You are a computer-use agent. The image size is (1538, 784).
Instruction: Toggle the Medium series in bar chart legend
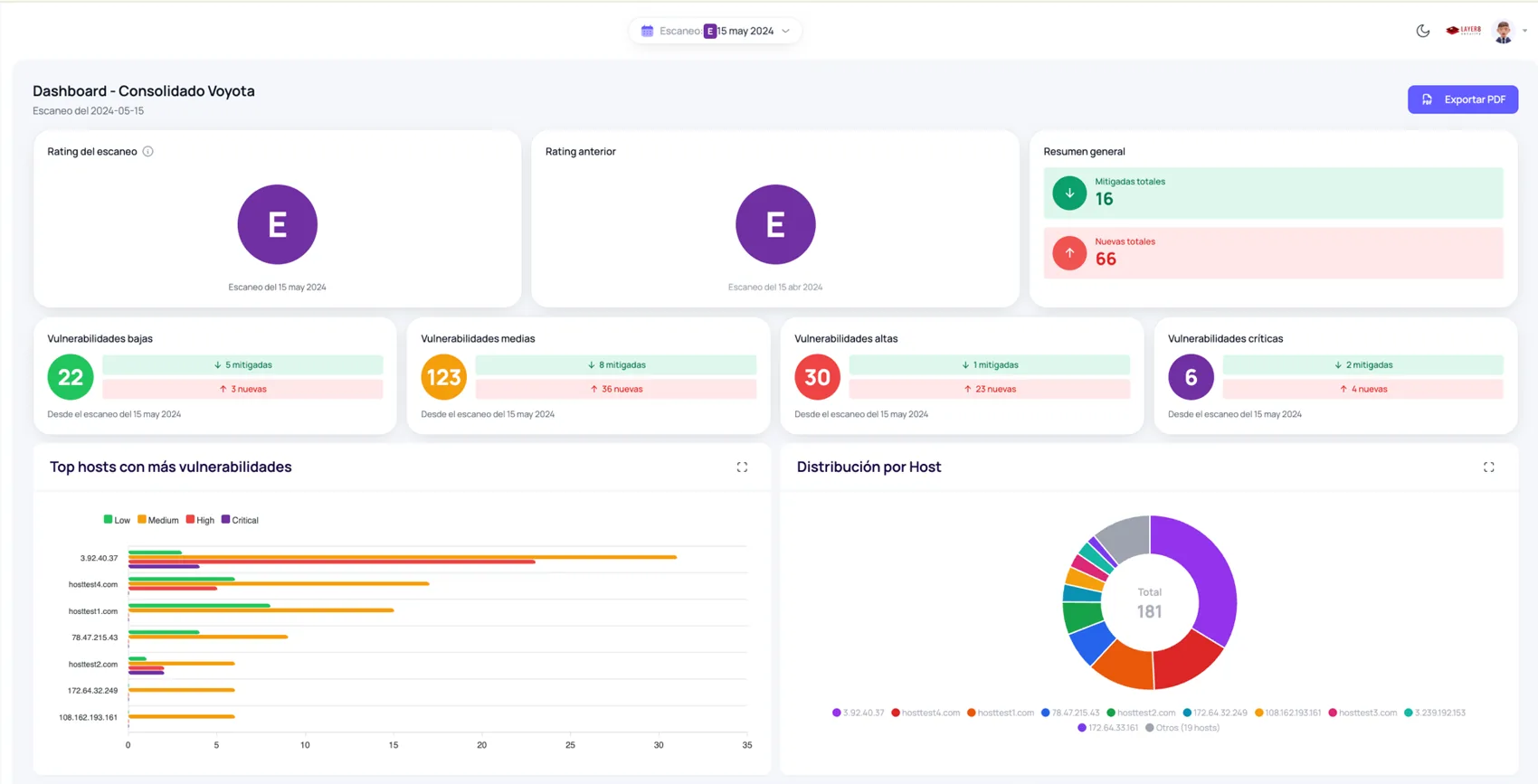click(x=157, y=520)
